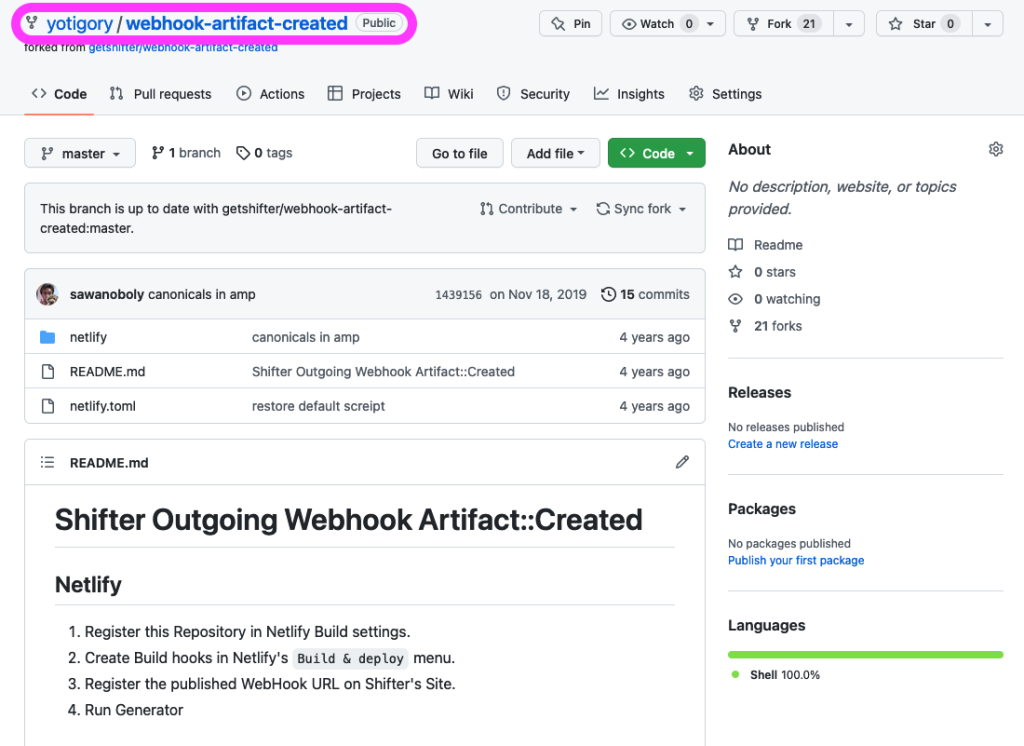Click the Go to file button

(460, 153)
